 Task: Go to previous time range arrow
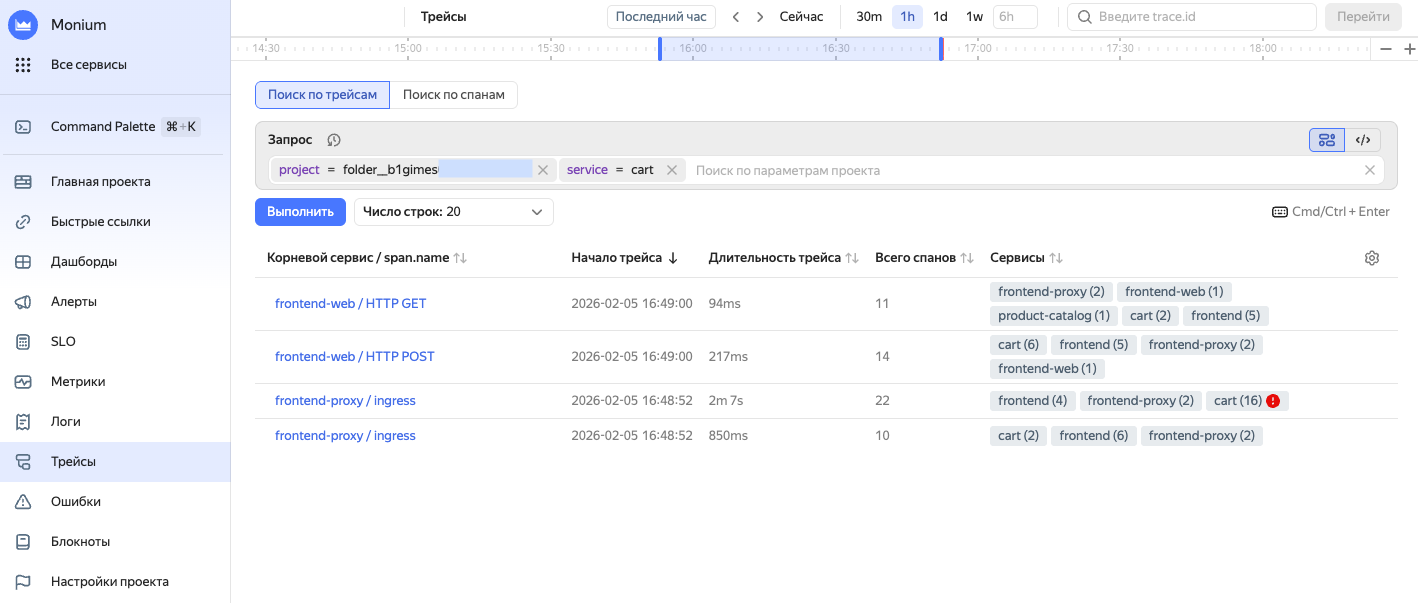pyautogui.click(x=737, y=17)
